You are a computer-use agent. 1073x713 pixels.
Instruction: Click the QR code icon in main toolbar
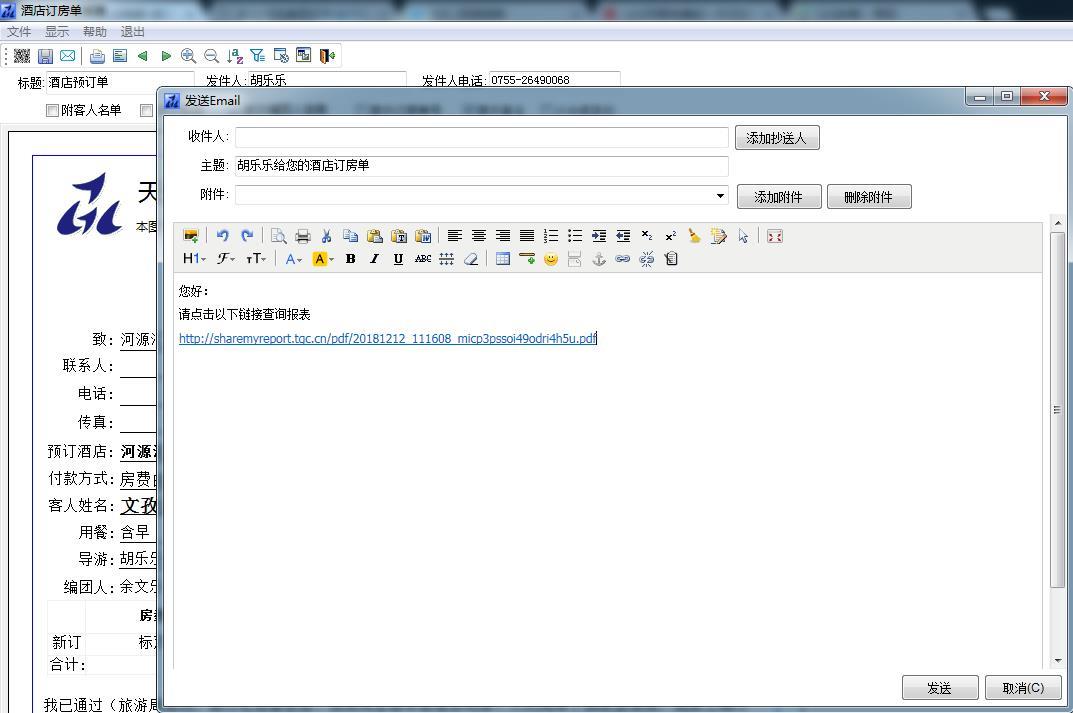pos(22,56)
